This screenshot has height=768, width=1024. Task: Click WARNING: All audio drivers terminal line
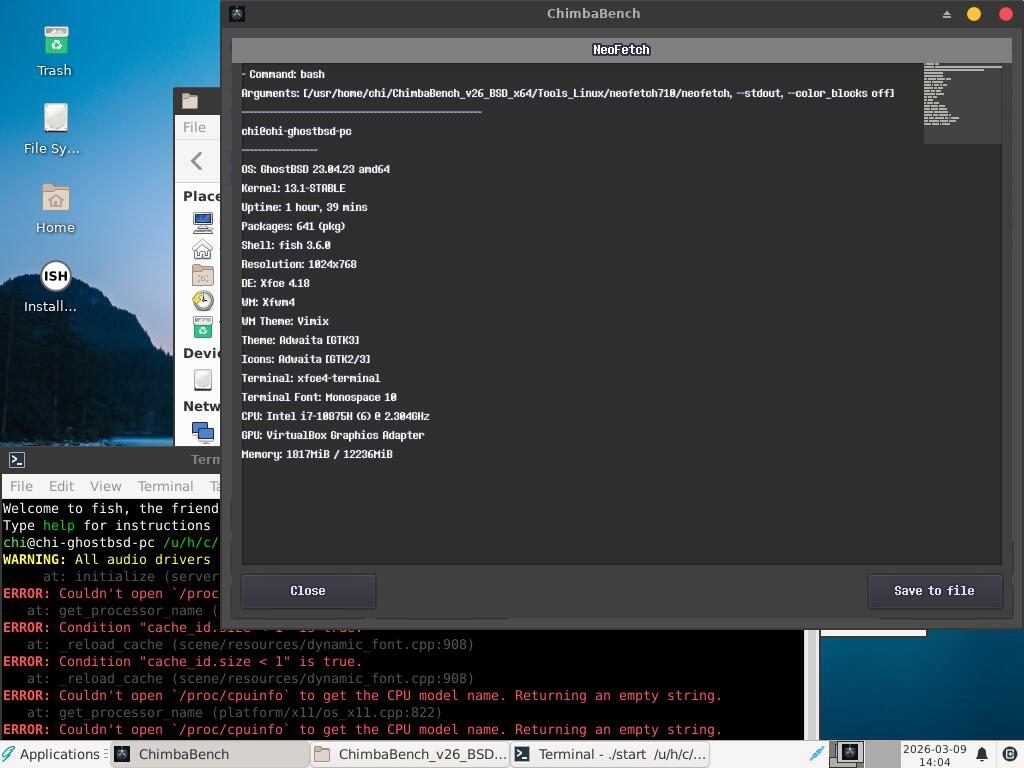click(x=107, y=559)
